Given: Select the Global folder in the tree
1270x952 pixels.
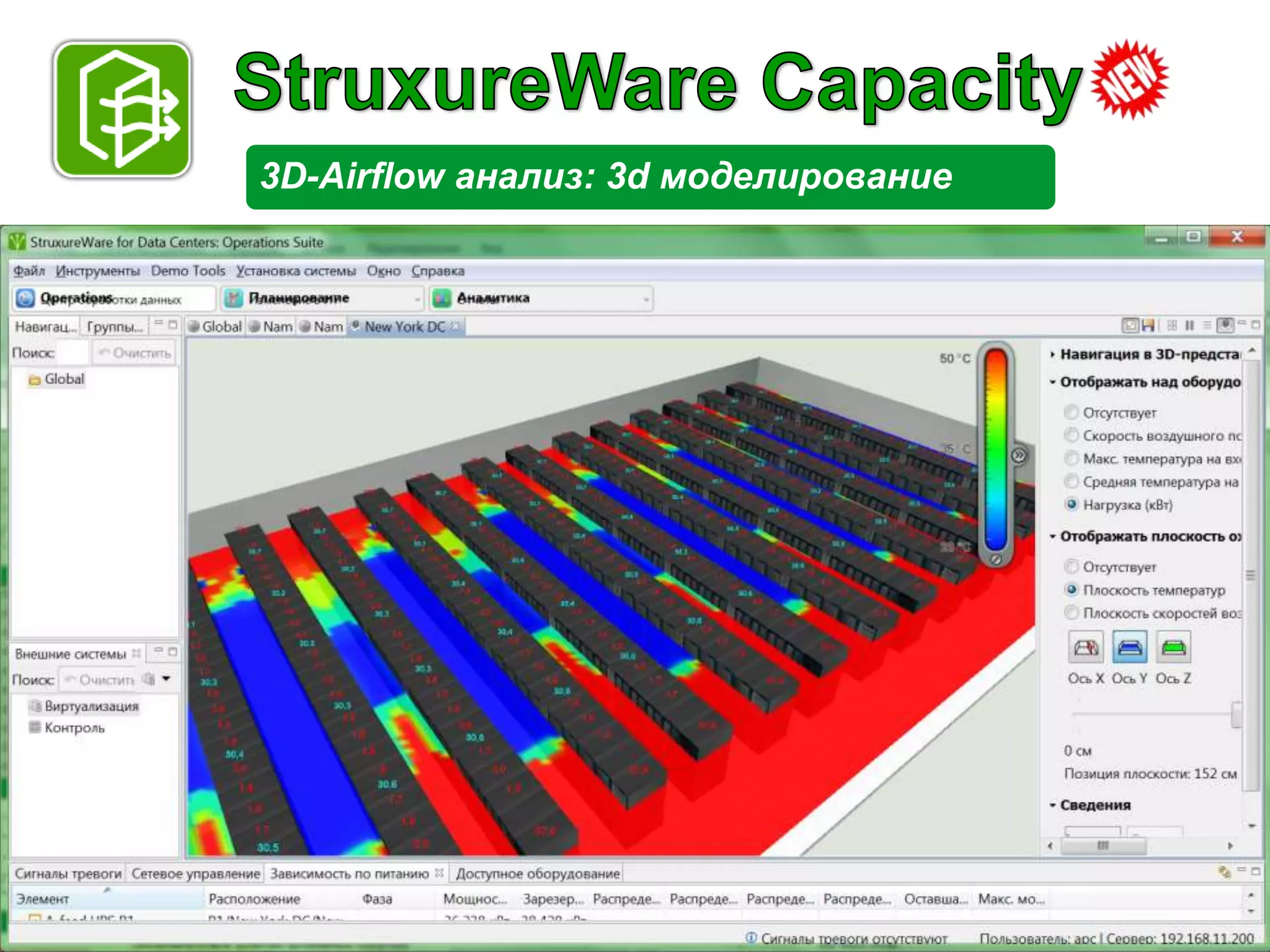Looking at the screenshot, I should (56, 379).
